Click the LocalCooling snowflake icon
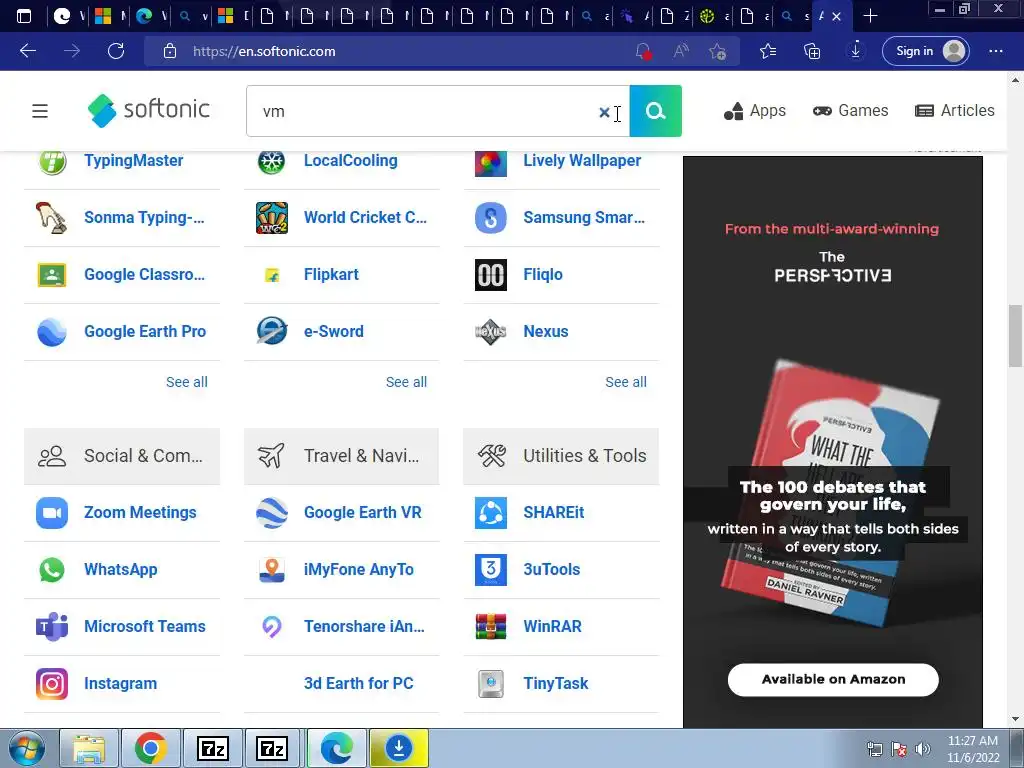The width and height of the screenshot is (1024, 768). (x=272, y=161)
